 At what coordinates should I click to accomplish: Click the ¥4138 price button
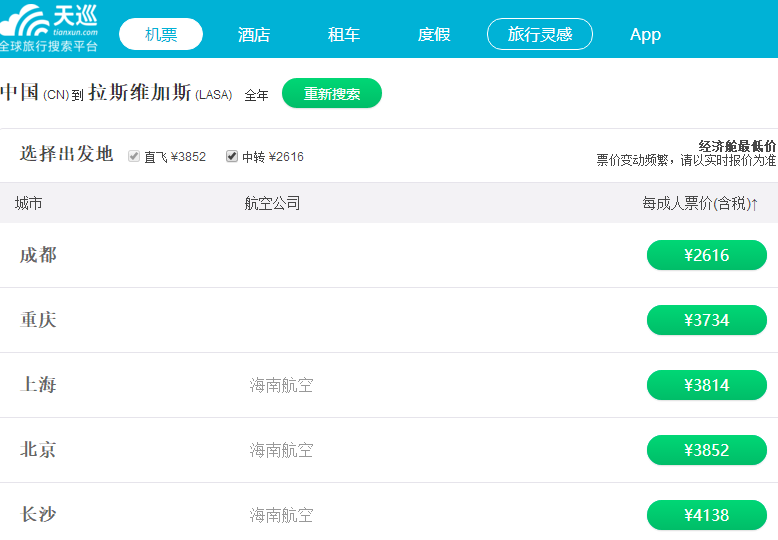(707, 515)
